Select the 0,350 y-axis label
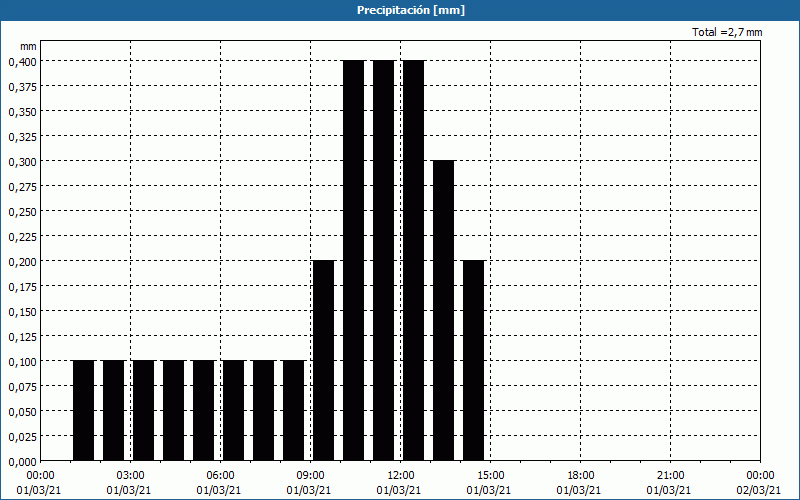 coord(23,111)
